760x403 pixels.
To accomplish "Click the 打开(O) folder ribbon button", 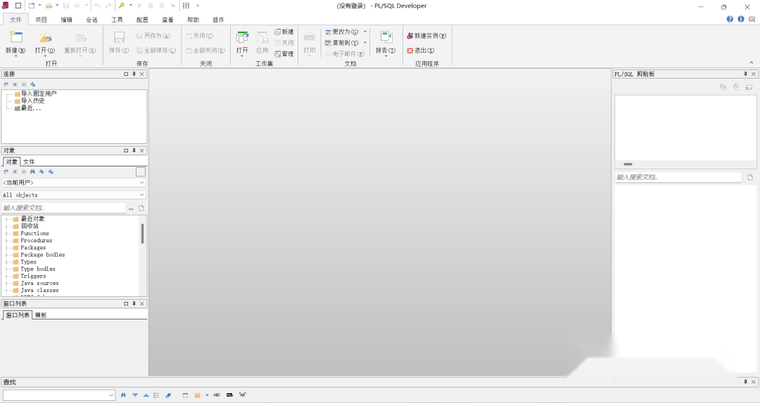I will click(45, 43).
